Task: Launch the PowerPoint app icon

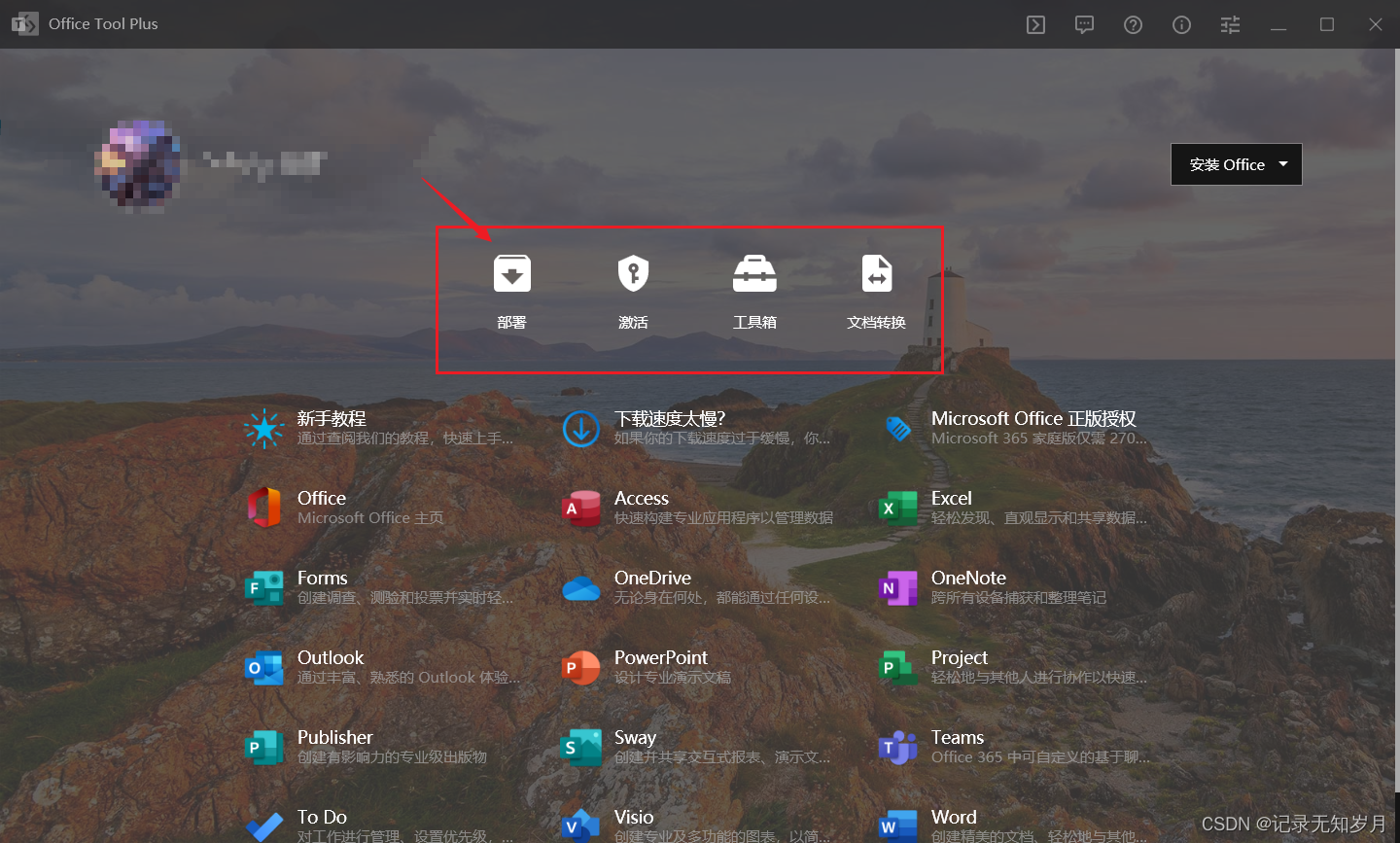Action: pyautogui.click(x=581, y=667)
